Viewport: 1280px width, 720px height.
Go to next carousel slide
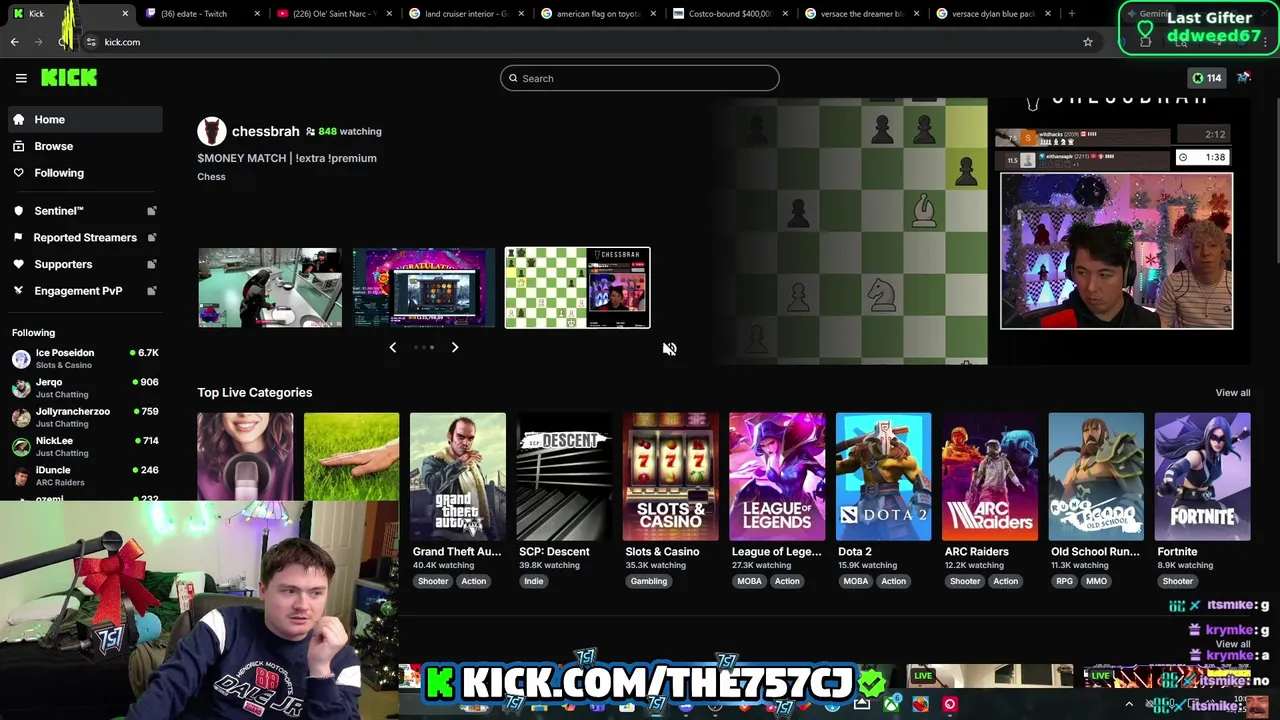454,347
